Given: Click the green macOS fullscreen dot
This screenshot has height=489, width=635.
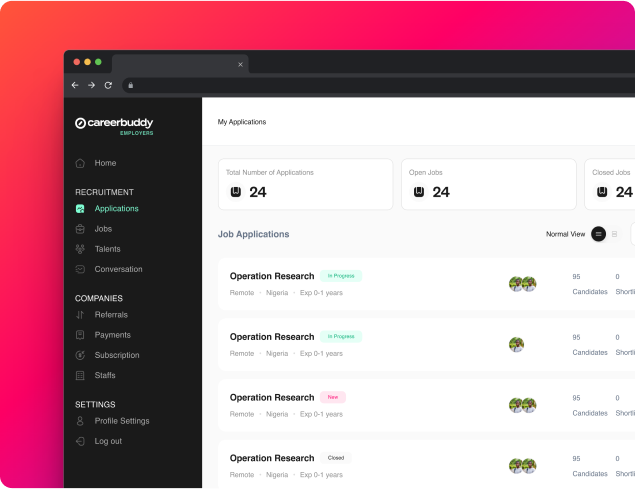Looking at the screenshot, I should pos(98,62).
